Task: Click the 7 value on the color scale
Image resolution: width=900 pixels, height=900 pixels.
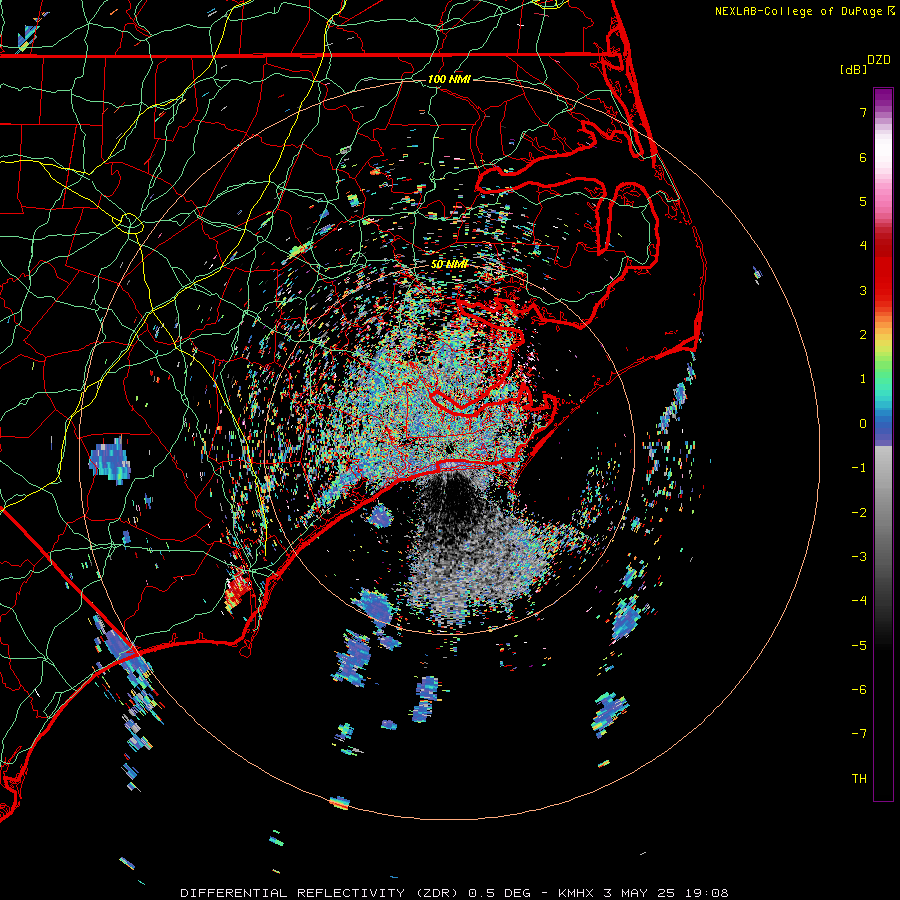Action: click(863, 112)
